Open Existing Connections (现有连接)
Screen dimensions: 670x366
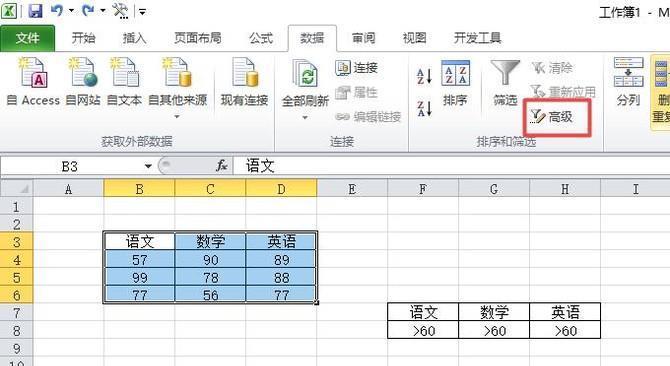[x=244, y=81]
